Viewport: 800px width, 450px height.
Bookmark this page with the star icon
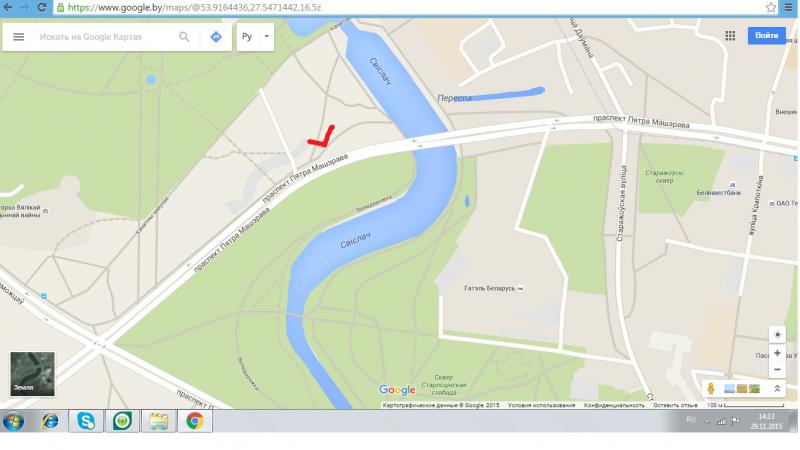tap(770, 8)
